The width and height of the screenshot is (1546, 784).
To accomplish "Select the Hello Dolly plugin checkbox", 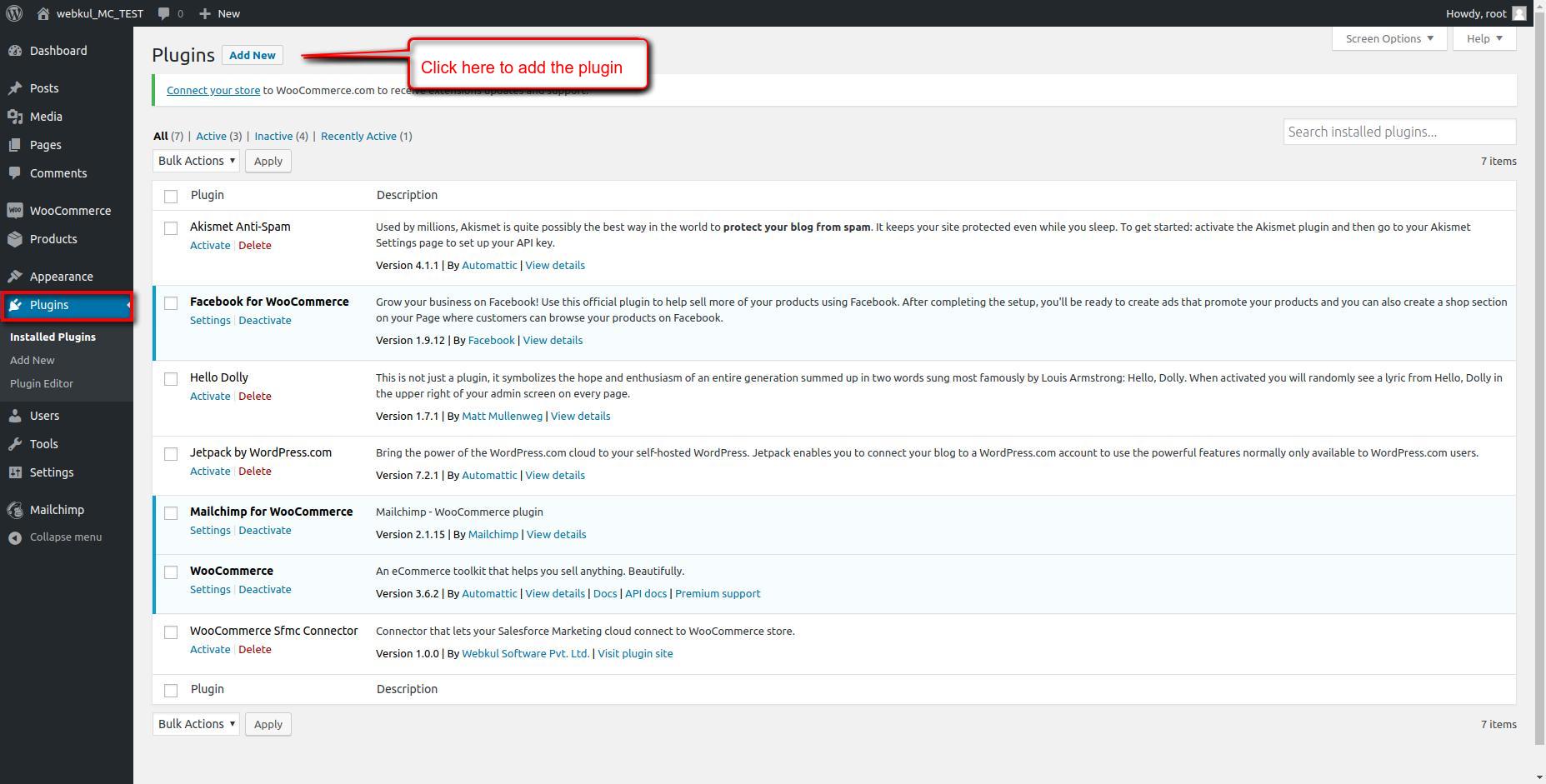I will 171,379.
